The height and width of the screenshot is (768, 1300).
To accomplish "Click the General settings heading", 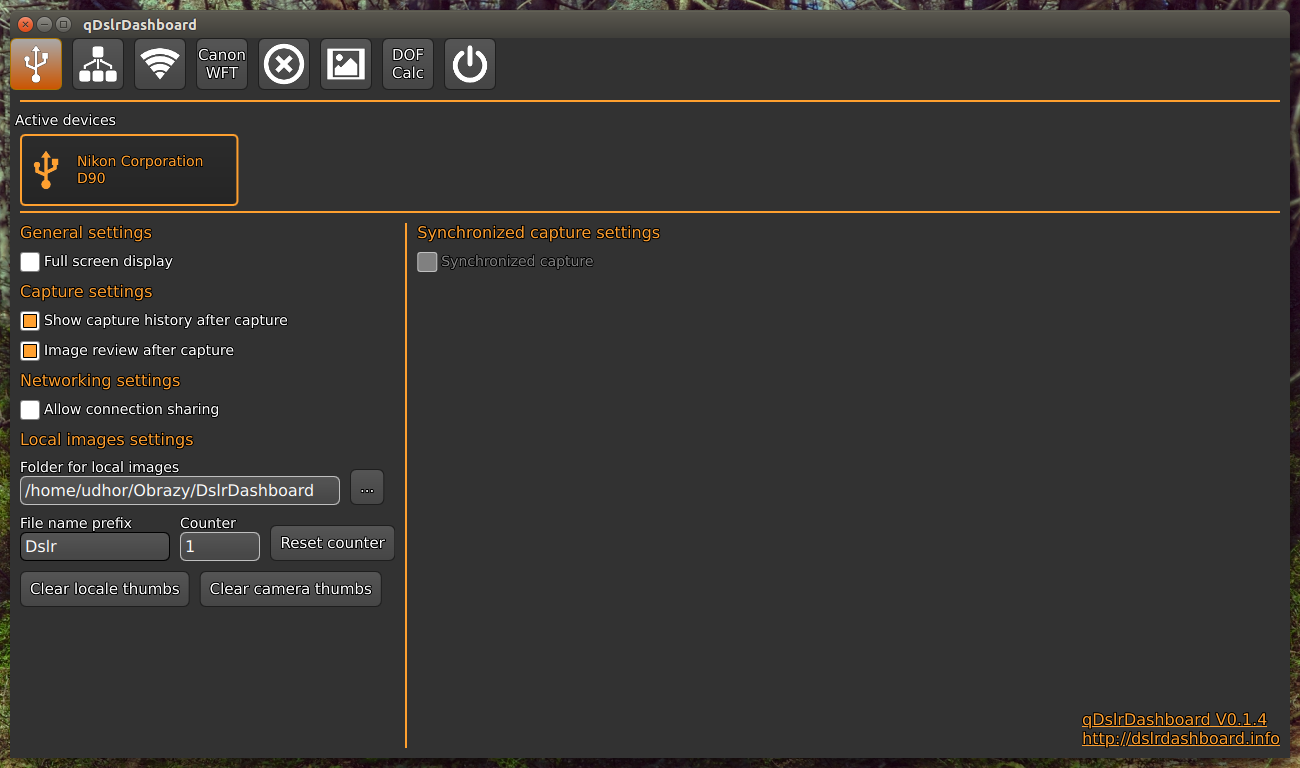I will [86, 233].
